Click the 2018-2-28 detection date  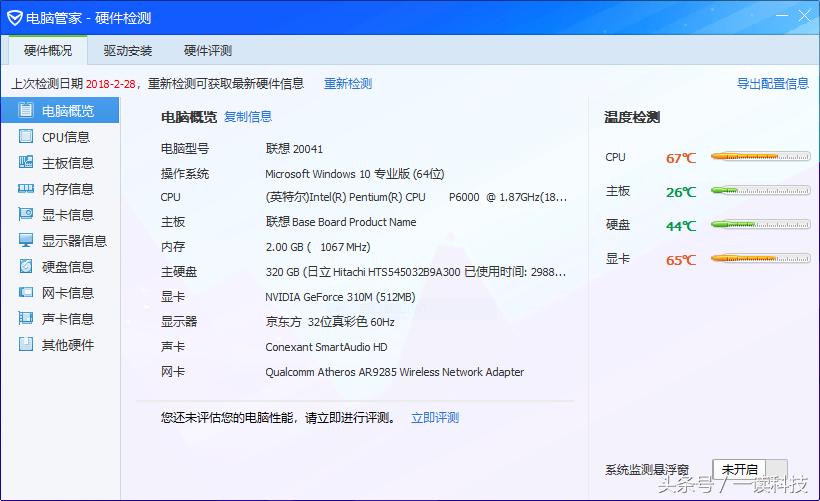tap(110, 84)
